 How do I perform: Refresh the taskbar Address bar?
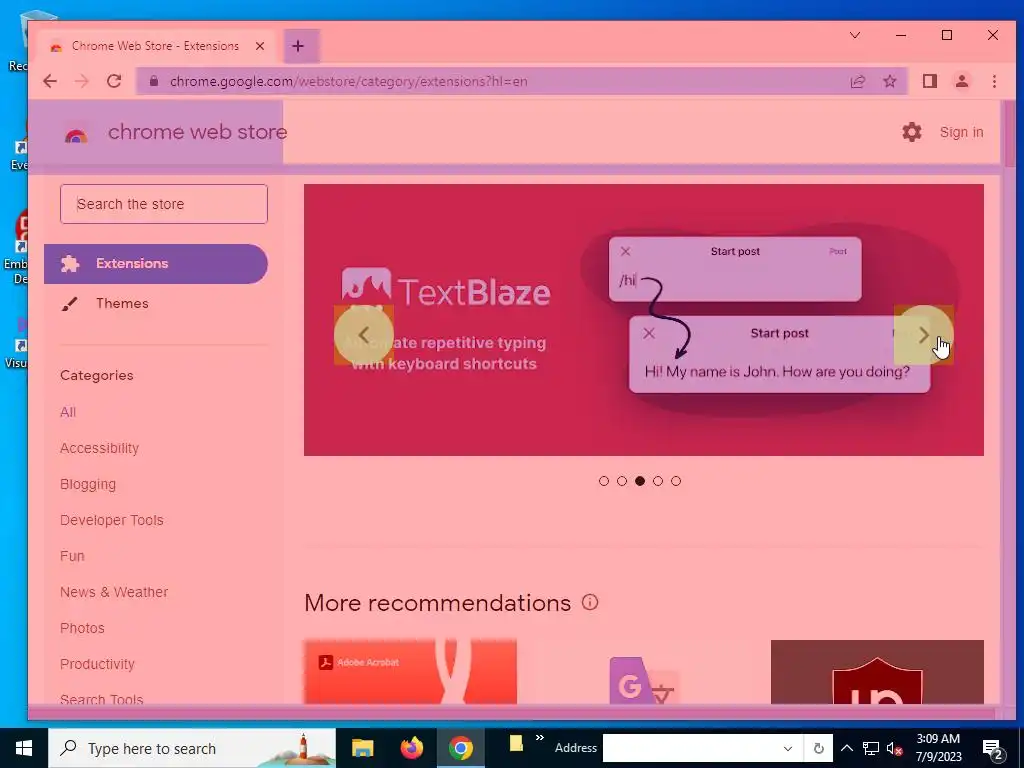[818, 748]
